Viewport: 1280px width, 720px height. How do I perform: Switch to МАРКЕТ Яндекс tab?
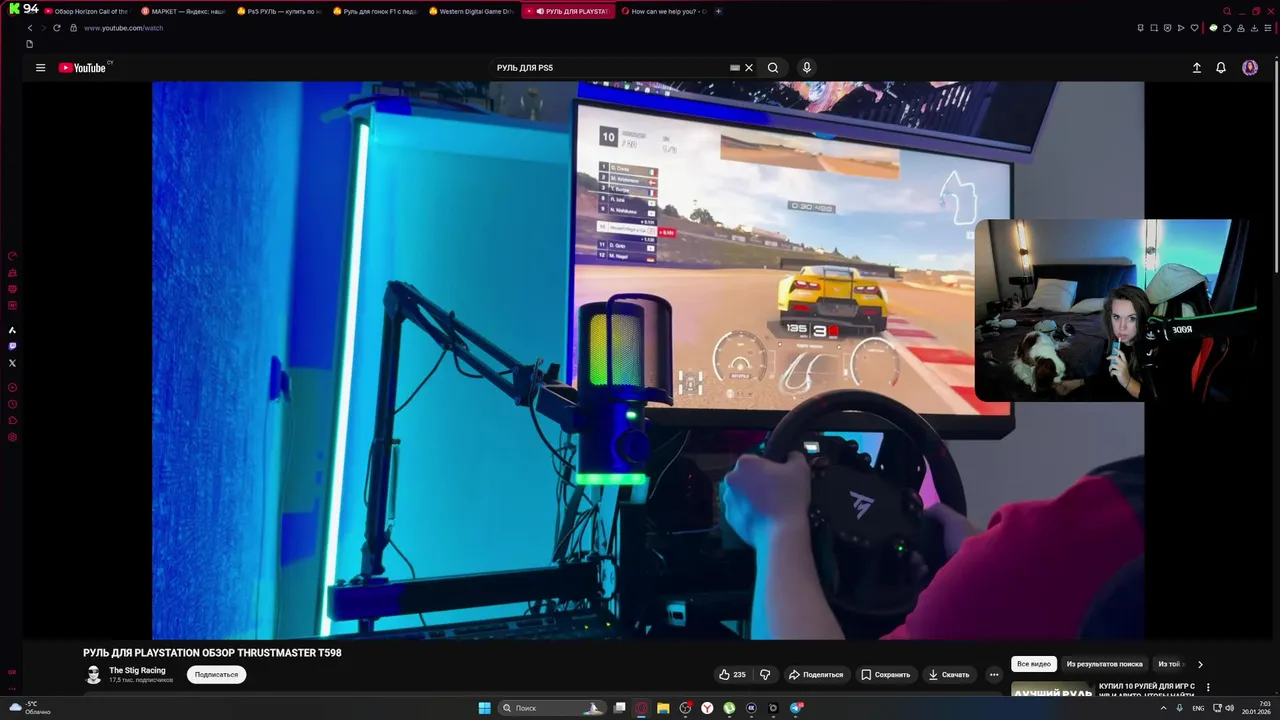click(183, 11)
